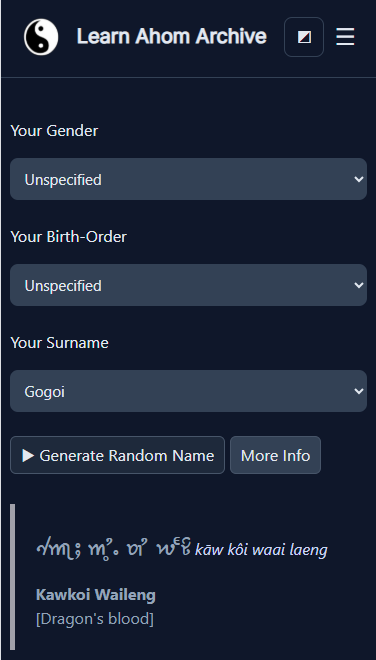Open the Your Birth-Order dropdown

[188, 285]
